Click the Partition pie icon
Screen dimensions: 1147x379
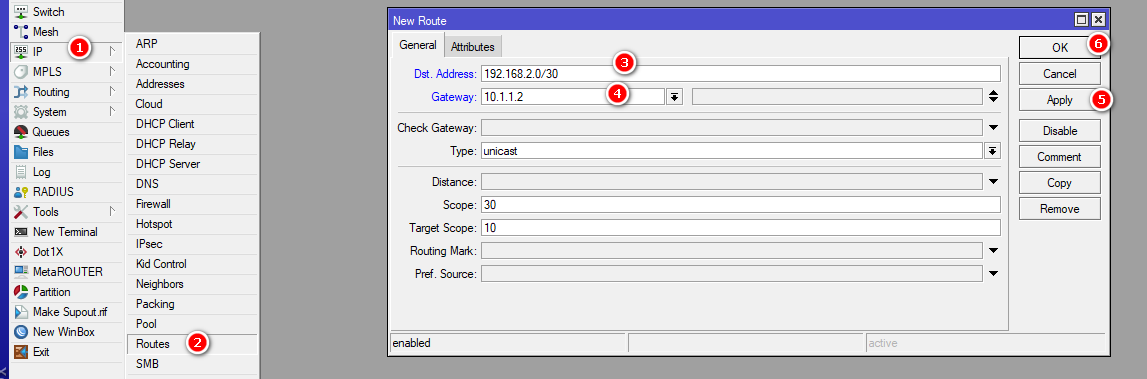21,292
